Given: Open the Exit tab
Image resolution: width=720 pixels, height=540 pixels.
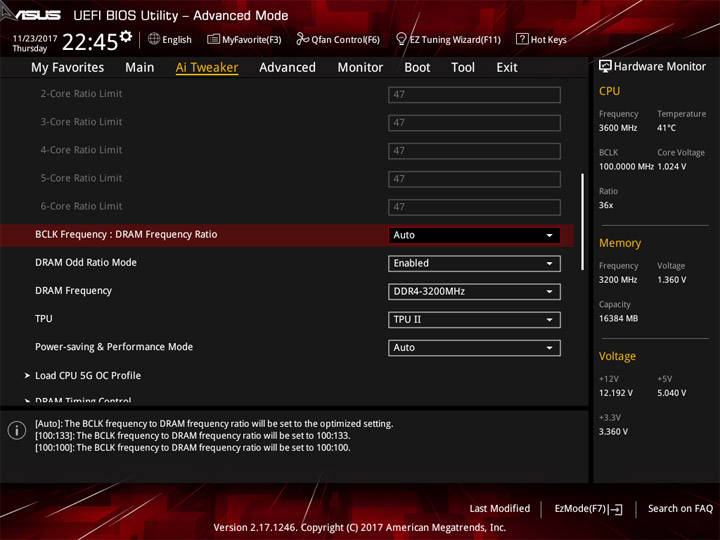Looking at the screenshot, I should click(x=507, y=68).
